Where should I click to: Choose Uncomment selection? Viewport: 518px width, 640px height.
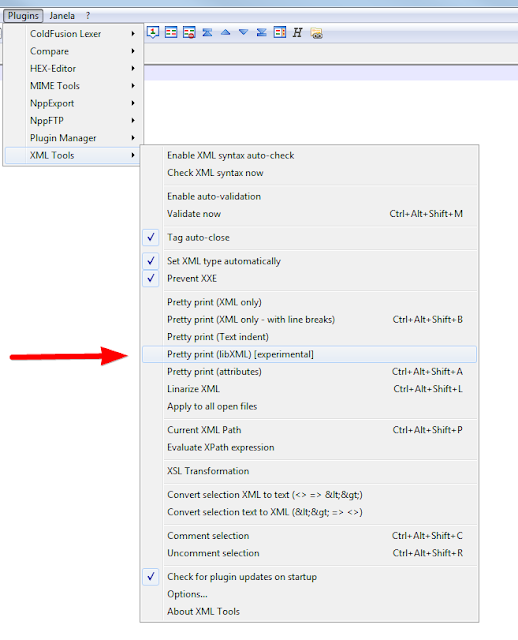point(309,553)
